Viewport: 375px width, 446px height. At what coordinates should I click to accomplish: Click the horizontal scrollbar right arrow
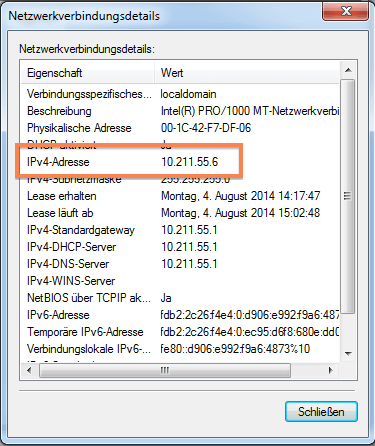tap(331, 370)
